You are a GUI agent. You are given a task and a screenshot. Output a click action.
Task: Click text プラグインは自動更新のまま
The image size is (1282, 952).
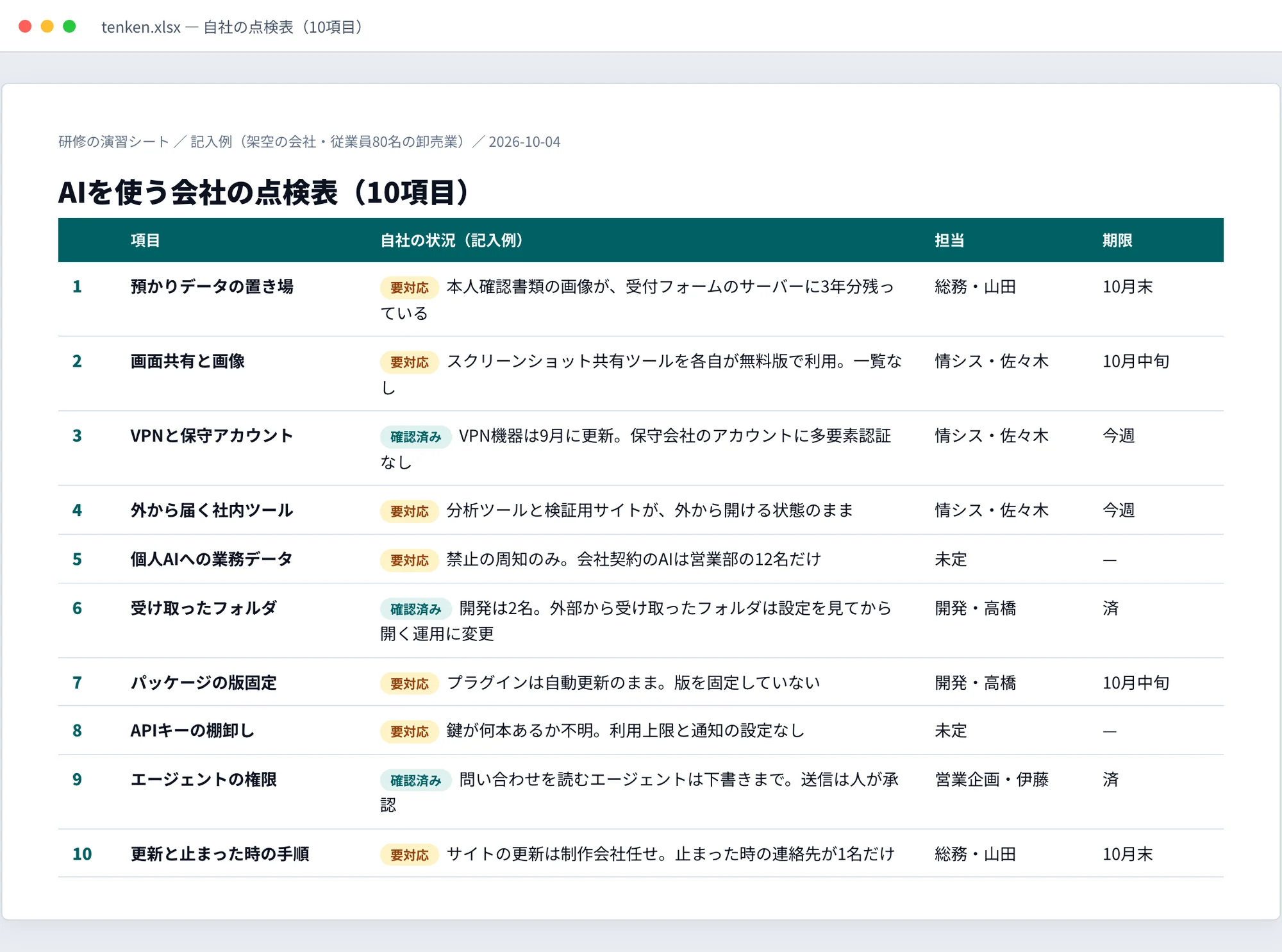[553, 683]
